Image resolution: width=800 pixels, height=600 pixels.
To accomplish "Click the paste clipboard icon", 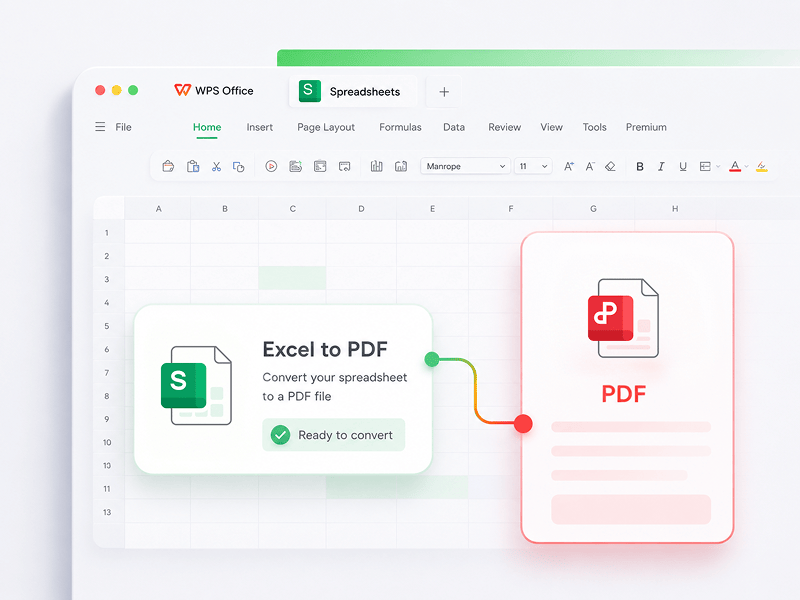I will coord(192,166).
